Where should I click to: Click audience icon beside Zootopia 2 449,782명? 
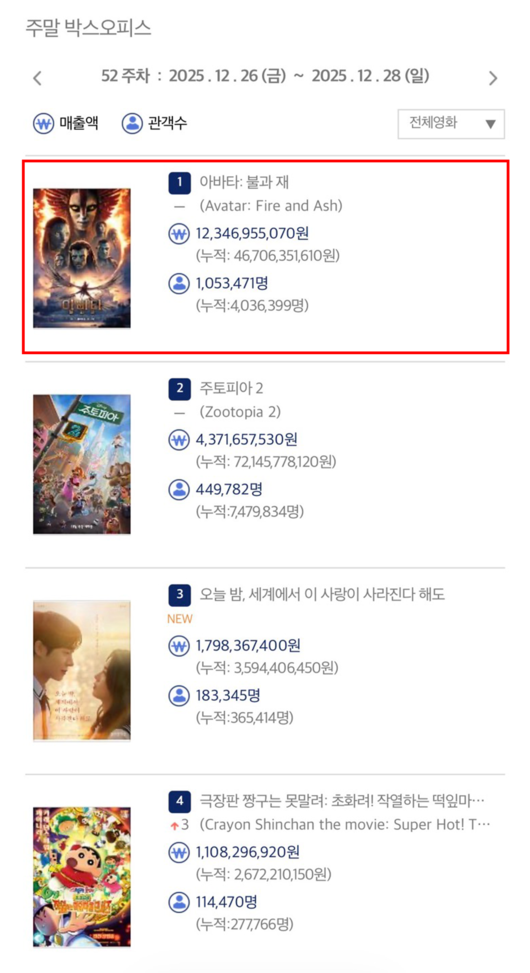click(179, 490)
